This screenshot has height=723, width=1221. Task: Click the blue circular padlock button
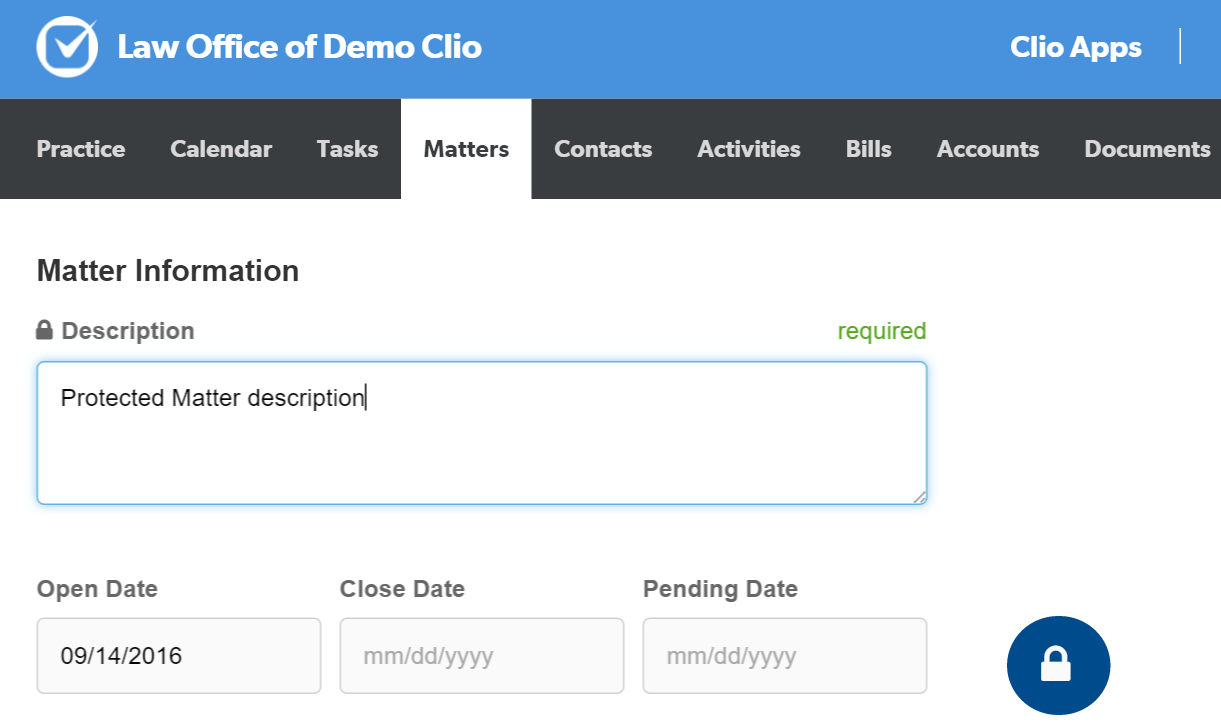pos(1058,664)
